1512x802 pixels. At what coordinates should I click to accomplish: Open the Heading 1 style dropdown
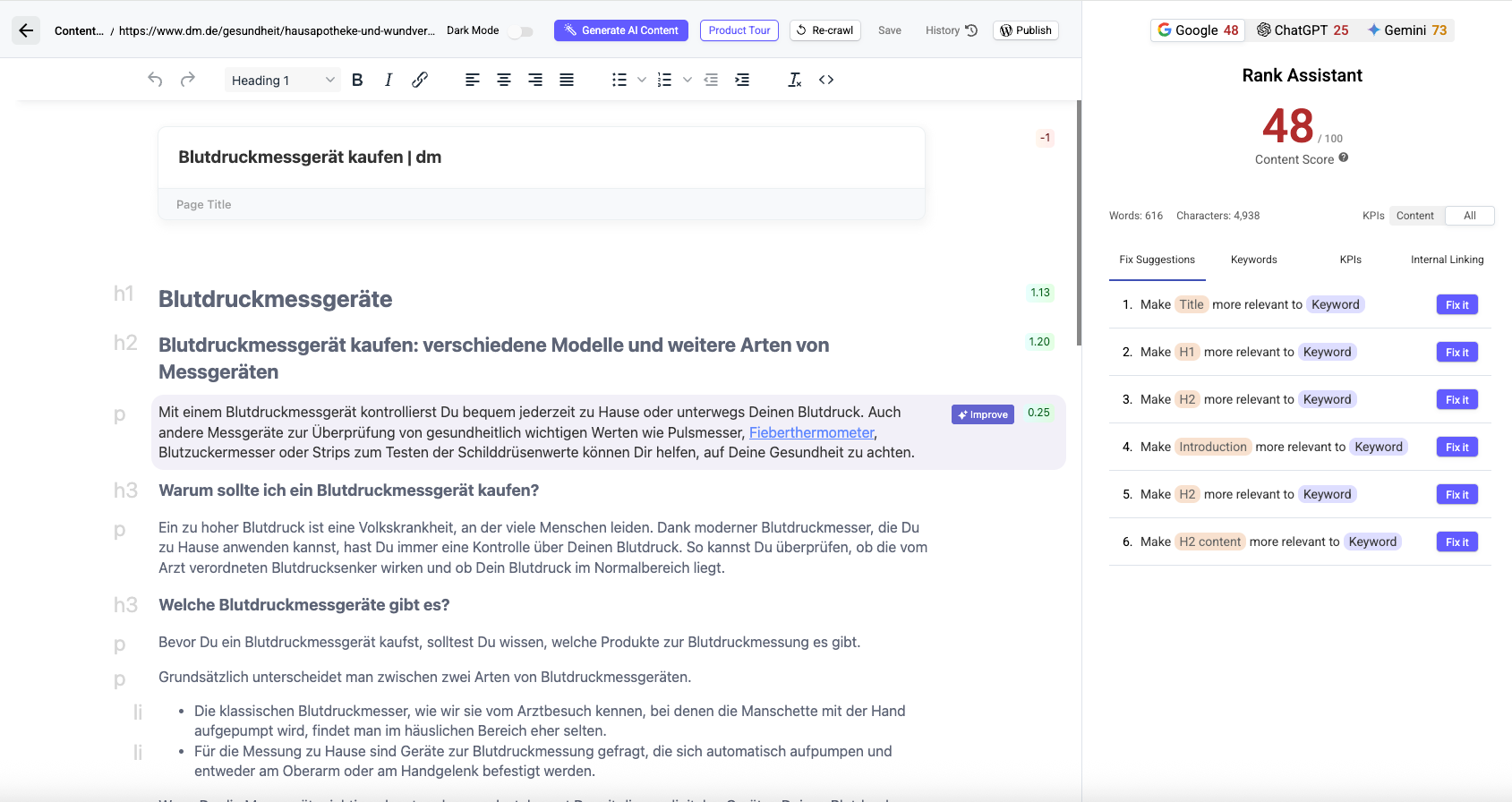[282, 81]
